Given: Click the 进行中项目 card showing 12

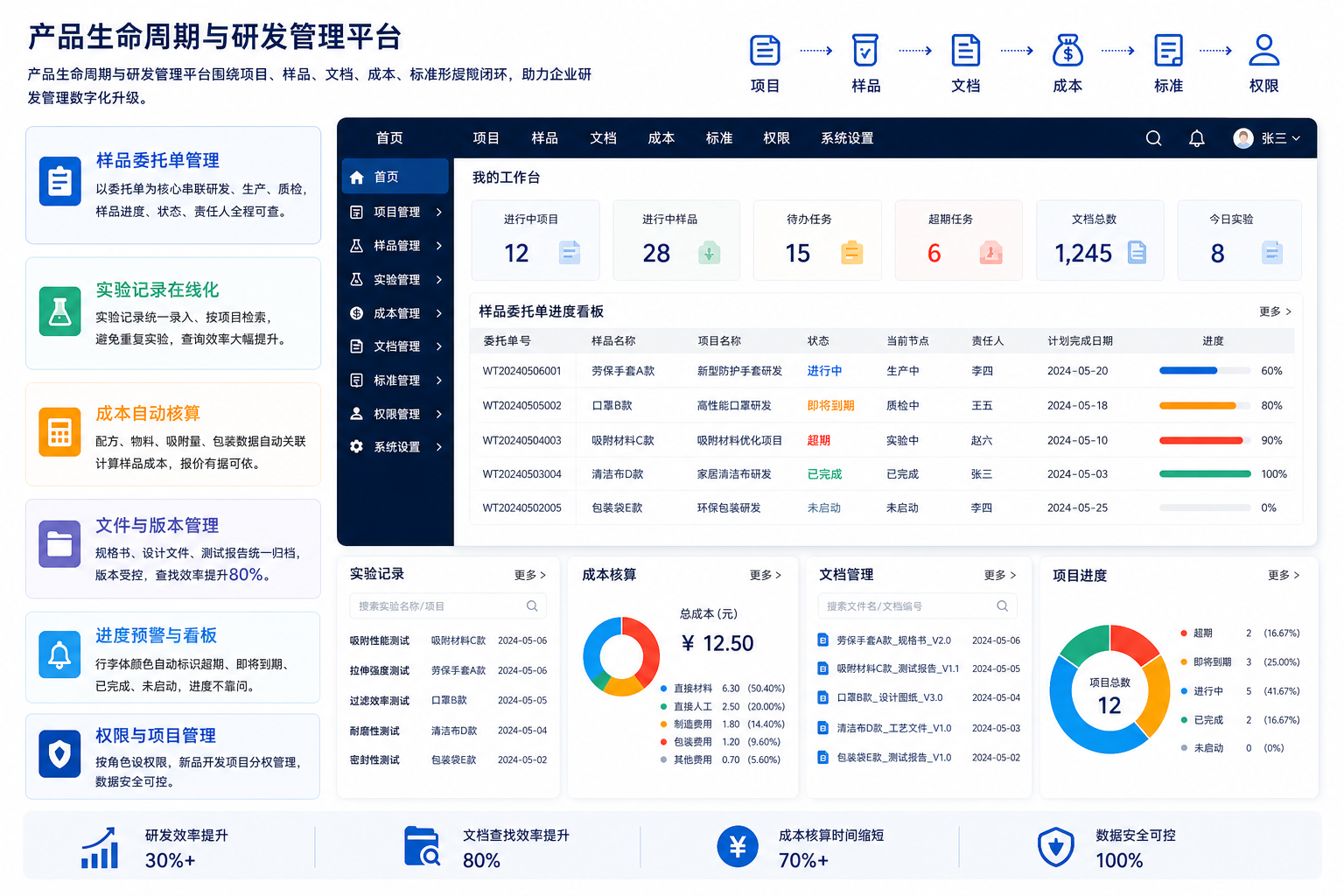Looking at the screenshot, I should tap(535, 240).
